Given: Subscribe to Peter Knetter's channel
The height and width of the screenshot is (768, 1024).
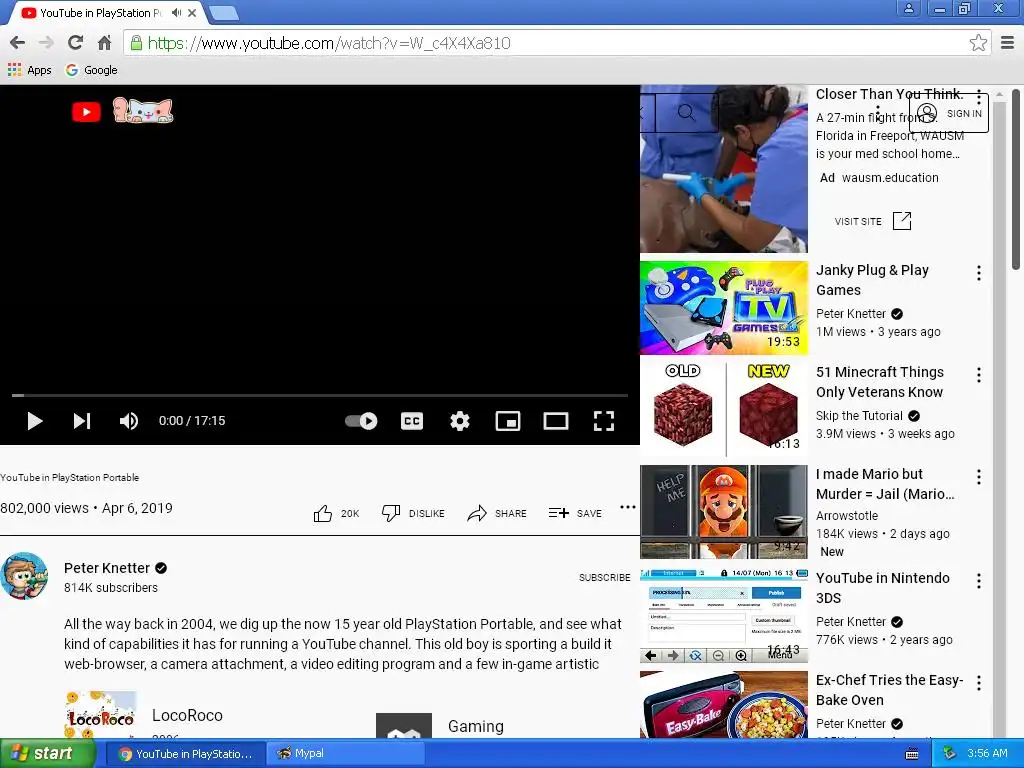Looking at the screenshot, I should 604,577.
